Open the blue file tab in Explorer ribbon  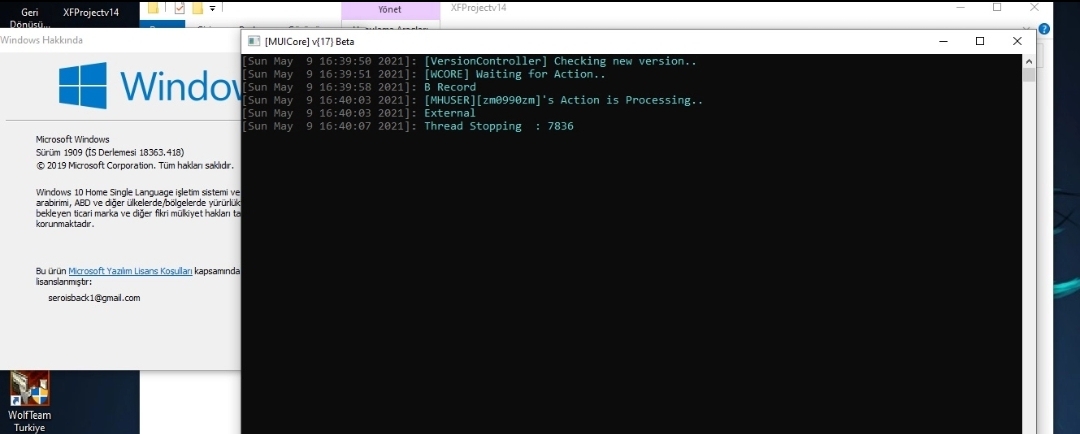click(x=163, y=25)
